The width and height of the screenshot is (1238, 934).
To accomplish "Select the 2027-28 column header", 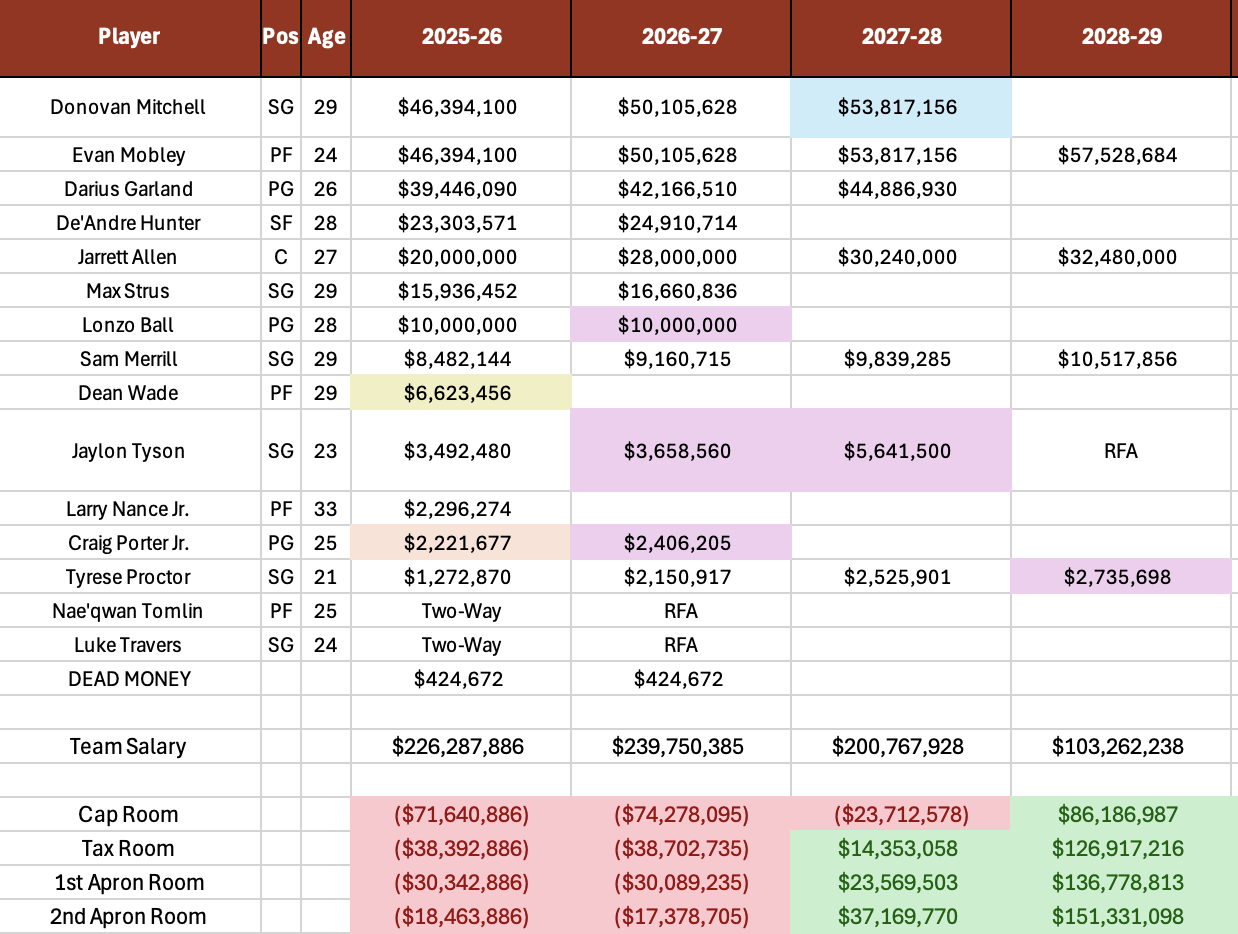I will (901, 37).
